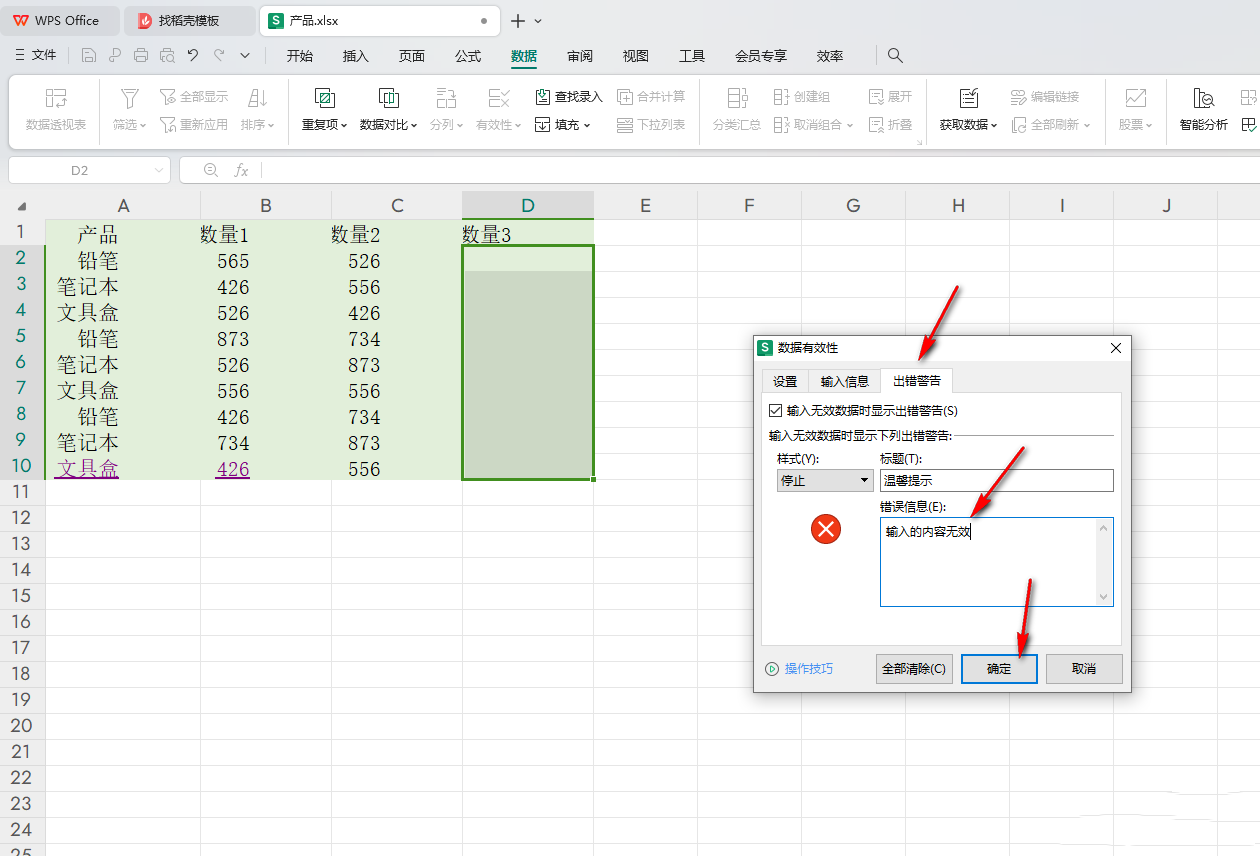
Task: Click the 展开 expand outline button
Action: tap(890, 97)
